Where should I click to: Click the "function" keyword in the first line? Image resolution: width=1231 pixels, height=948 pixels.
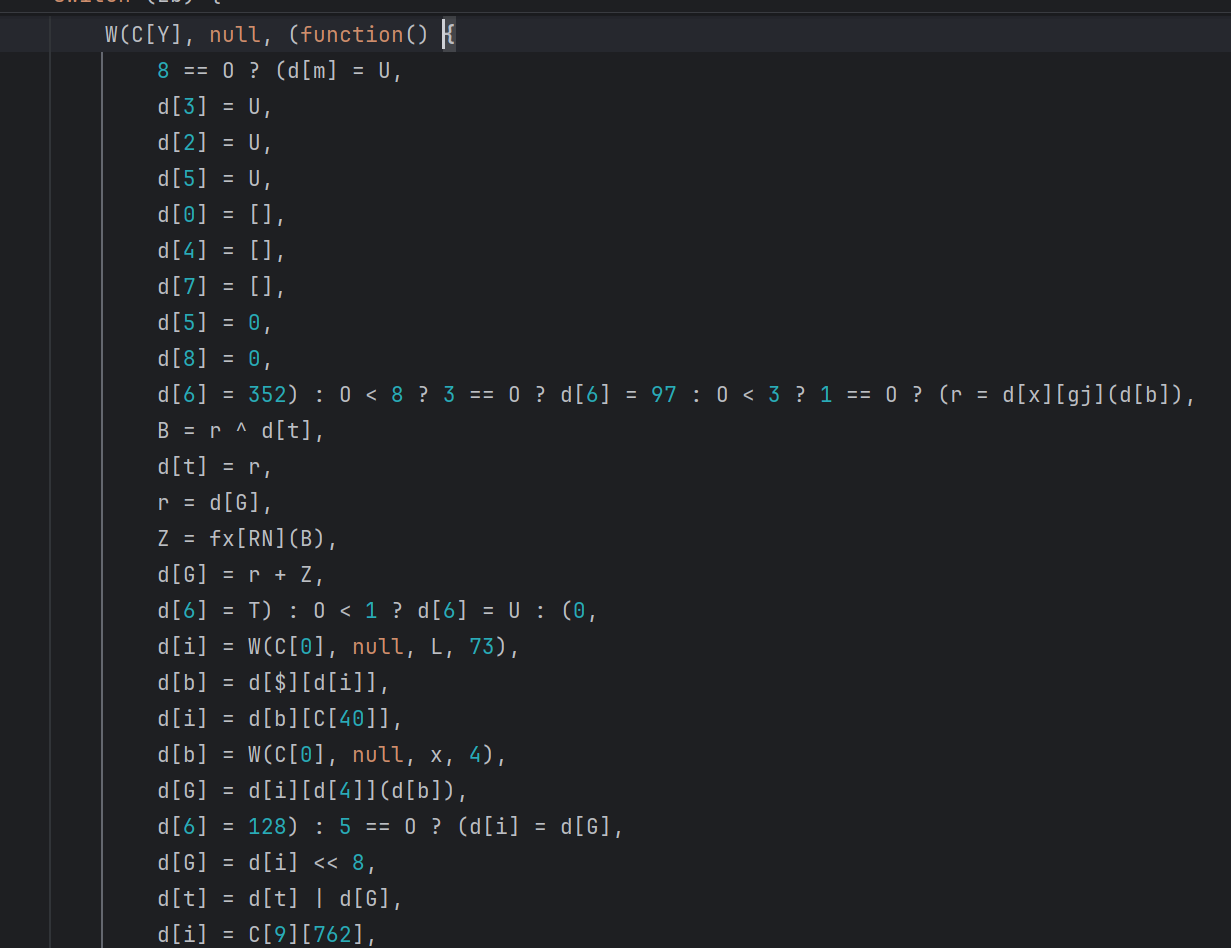pos(352,35)
